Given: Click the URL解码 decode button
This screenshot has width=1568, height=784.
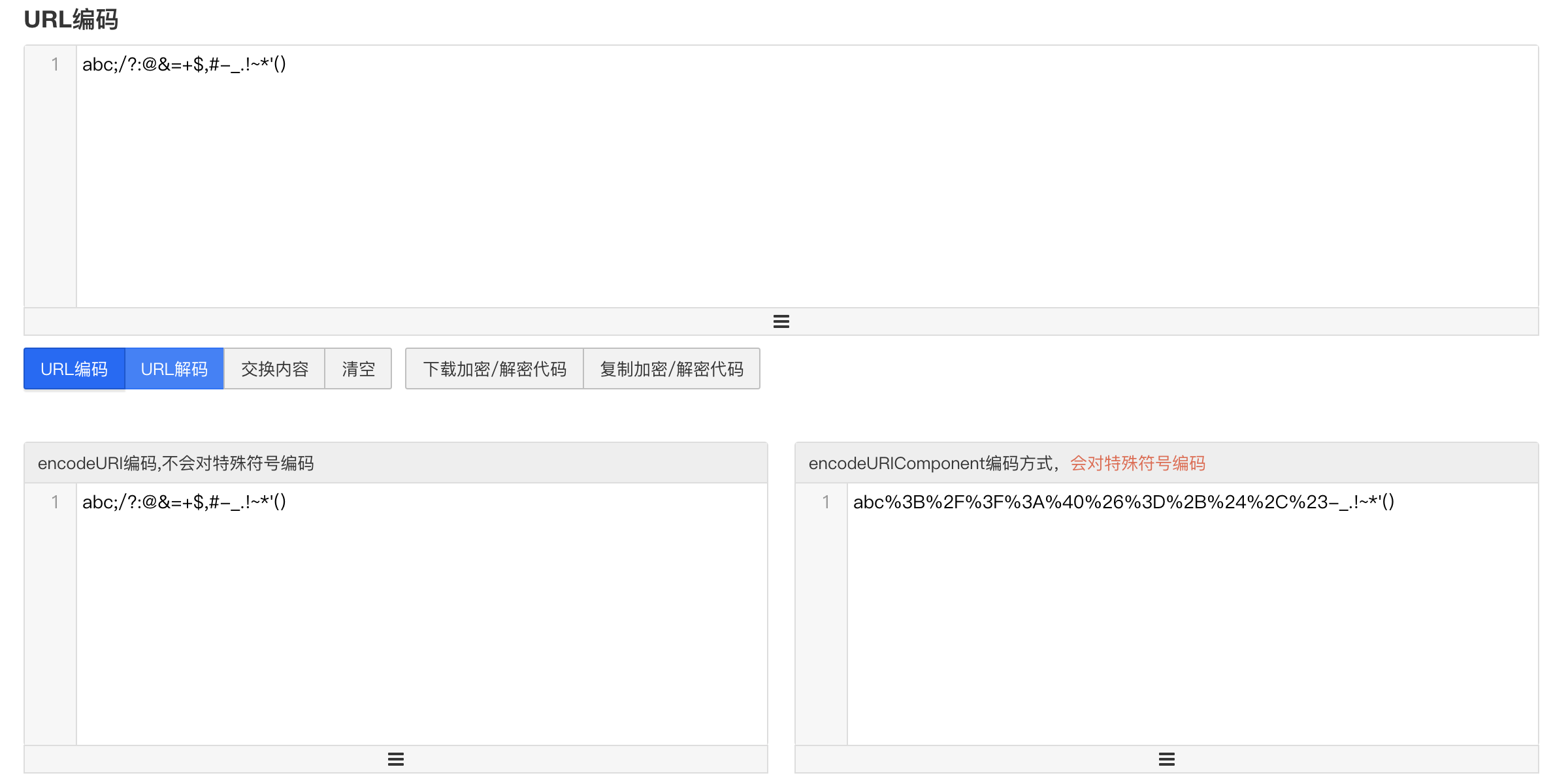Looking at the screenshot, I should (x=174, y=369).
